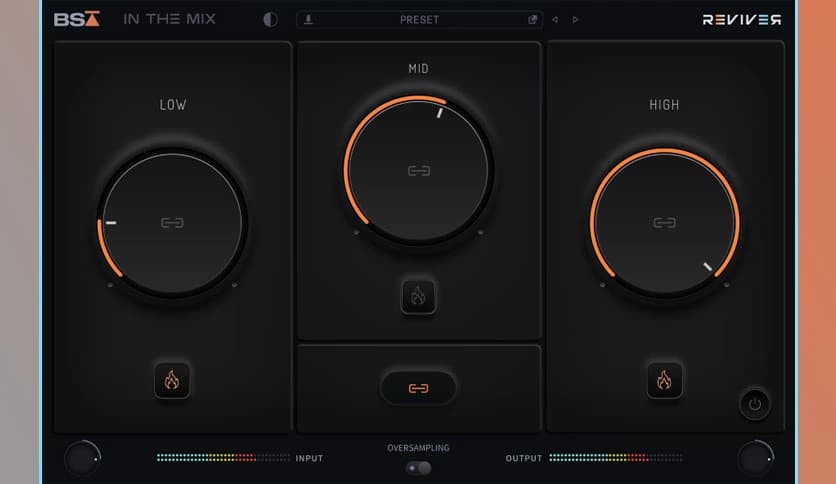
Task: Click the MID knob link icon
Action: point(419,171)
